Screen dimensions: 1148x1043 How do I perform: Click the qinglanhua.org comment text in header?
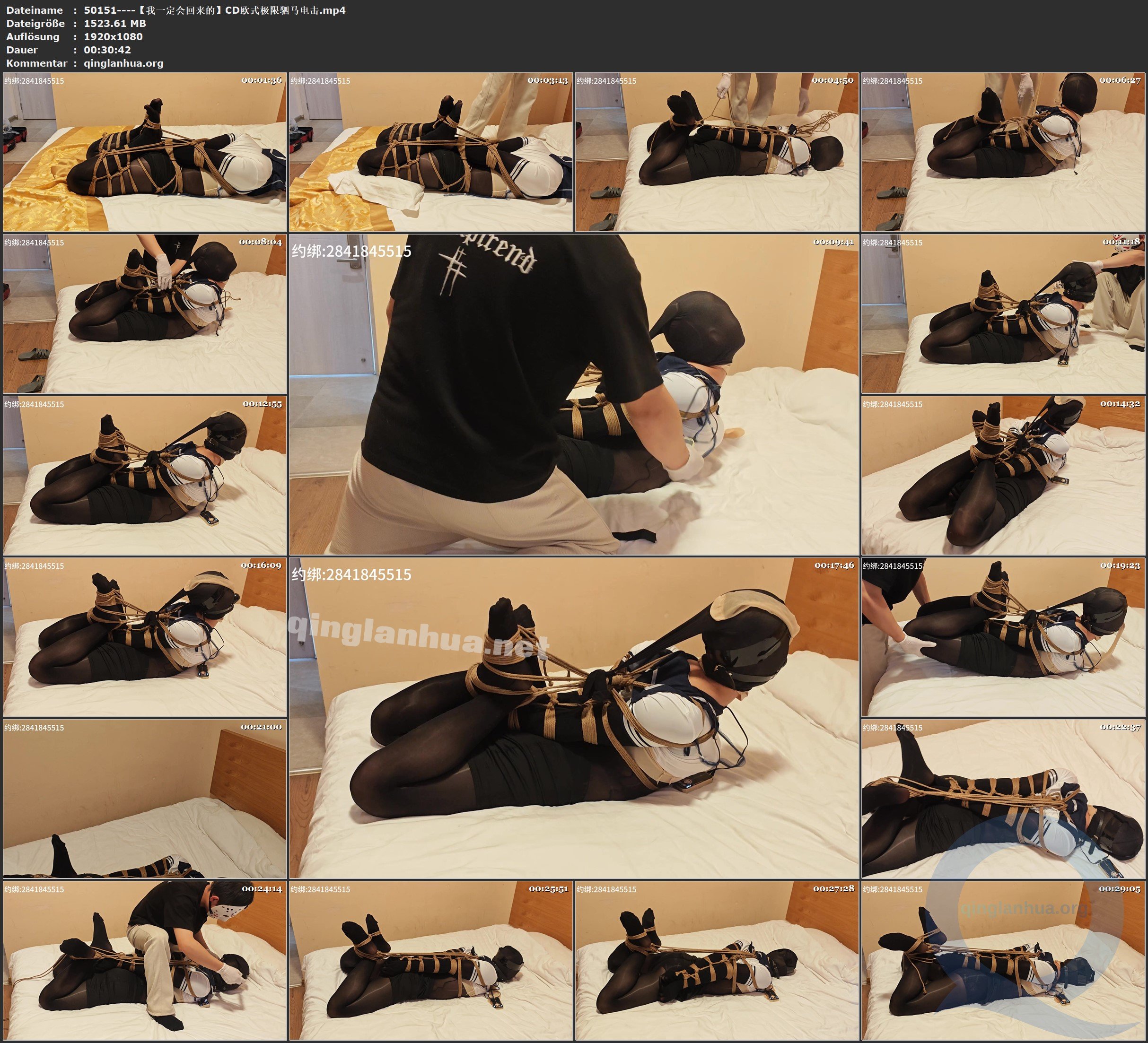tap(123, 63)
